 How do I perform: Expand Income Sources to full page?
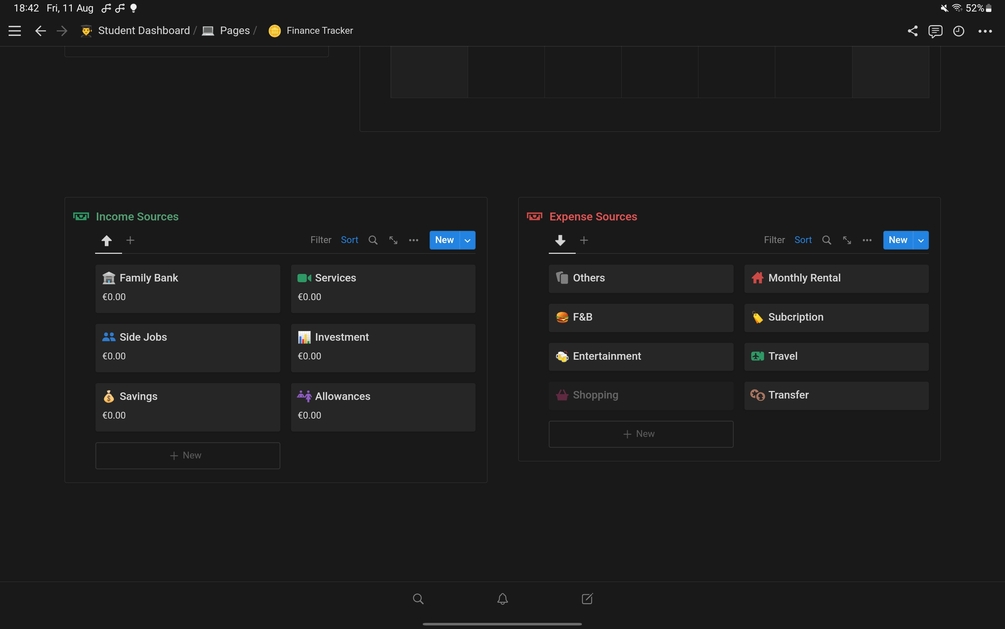pyautogui.click(x=393, y=240)
